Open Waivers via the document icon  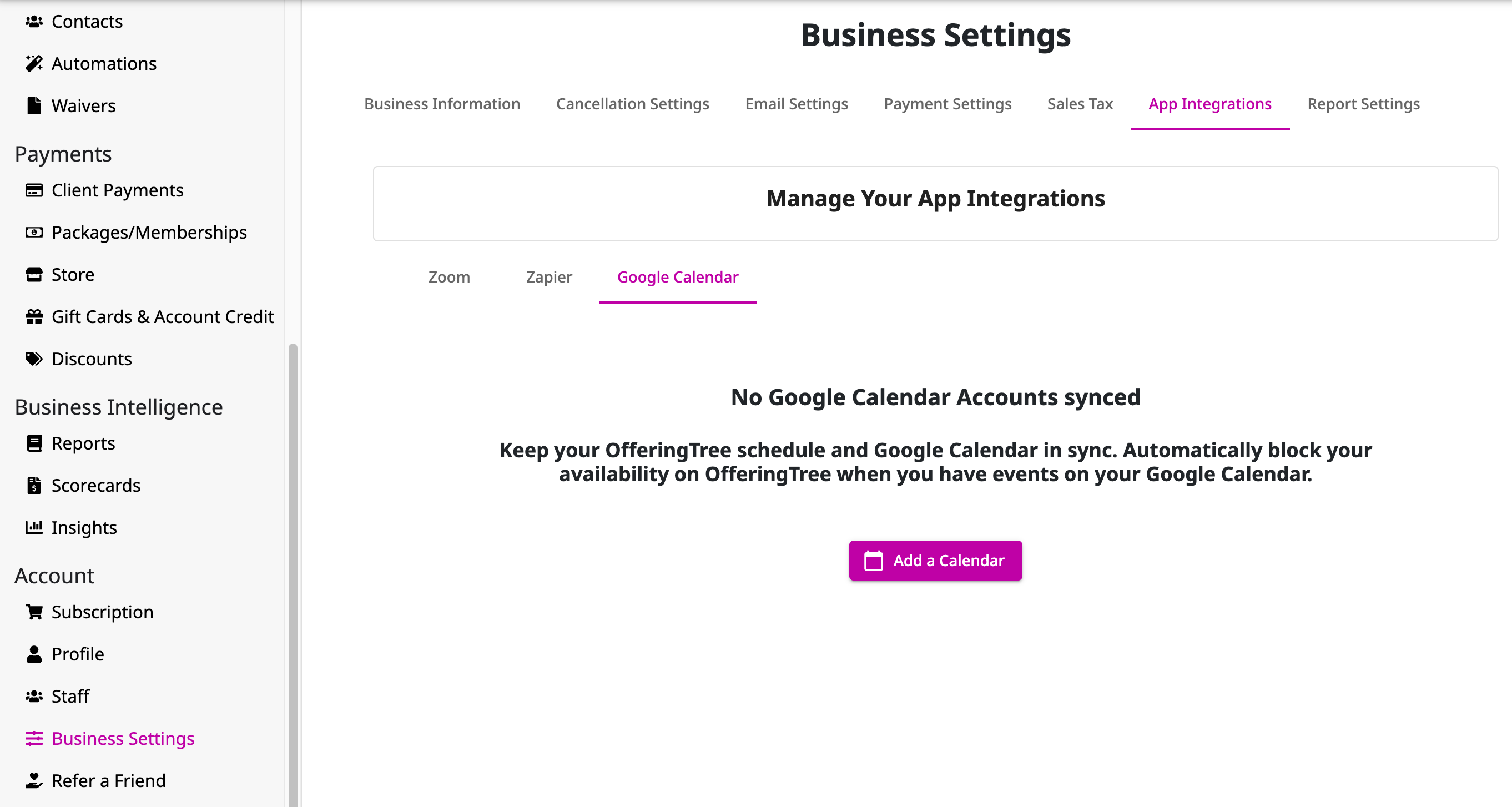(33, 105)
